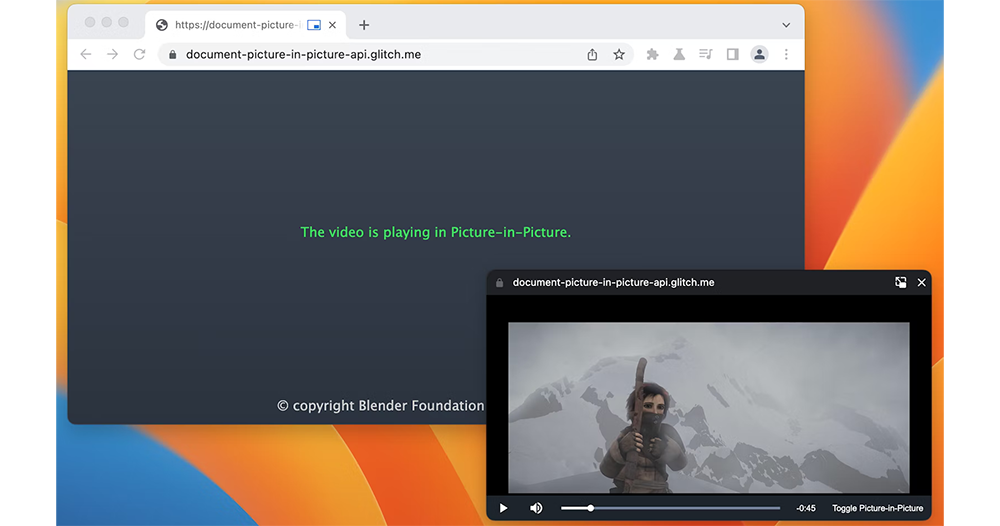Viewport: 1000px width, 526px height.
Task: Click the globe favicon on the tab
Action: (162, 25)
